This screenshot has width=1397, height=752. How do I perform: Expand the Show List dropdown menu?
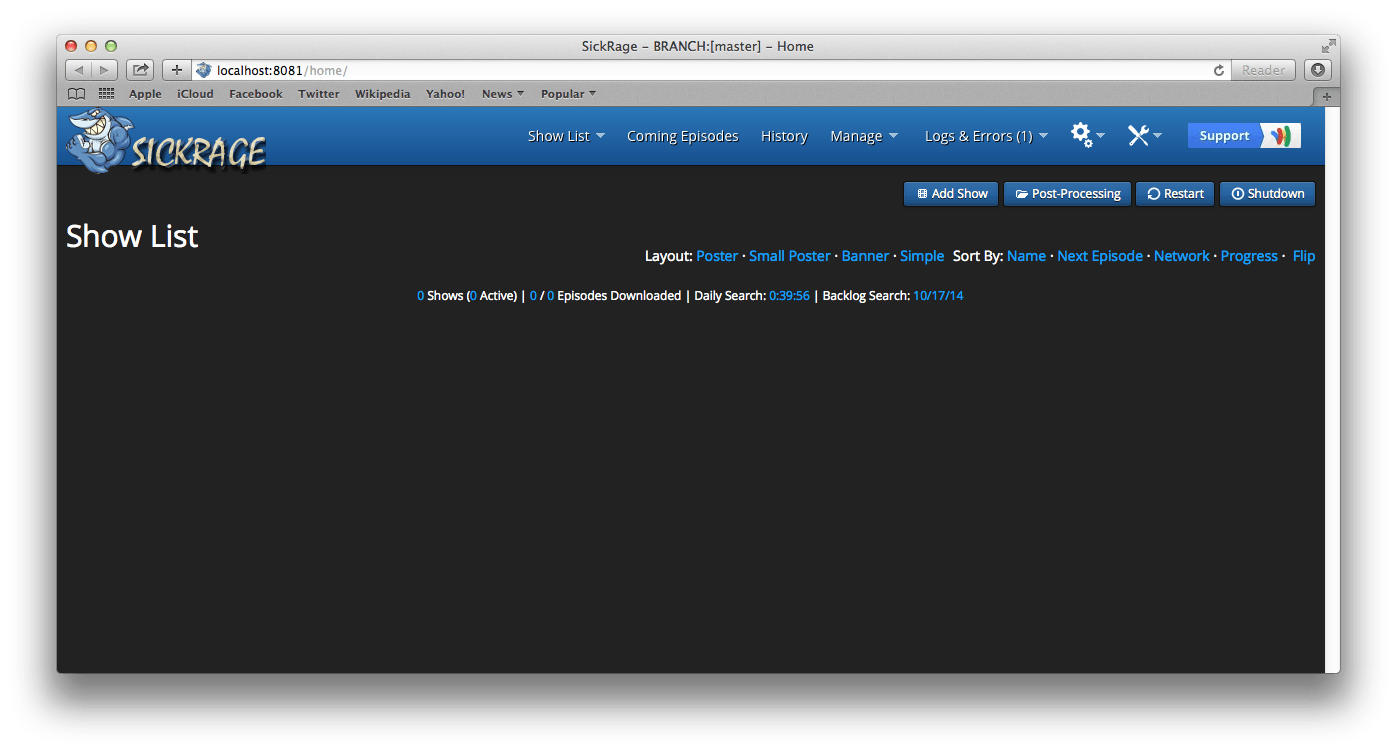click(x=566, y=136)
